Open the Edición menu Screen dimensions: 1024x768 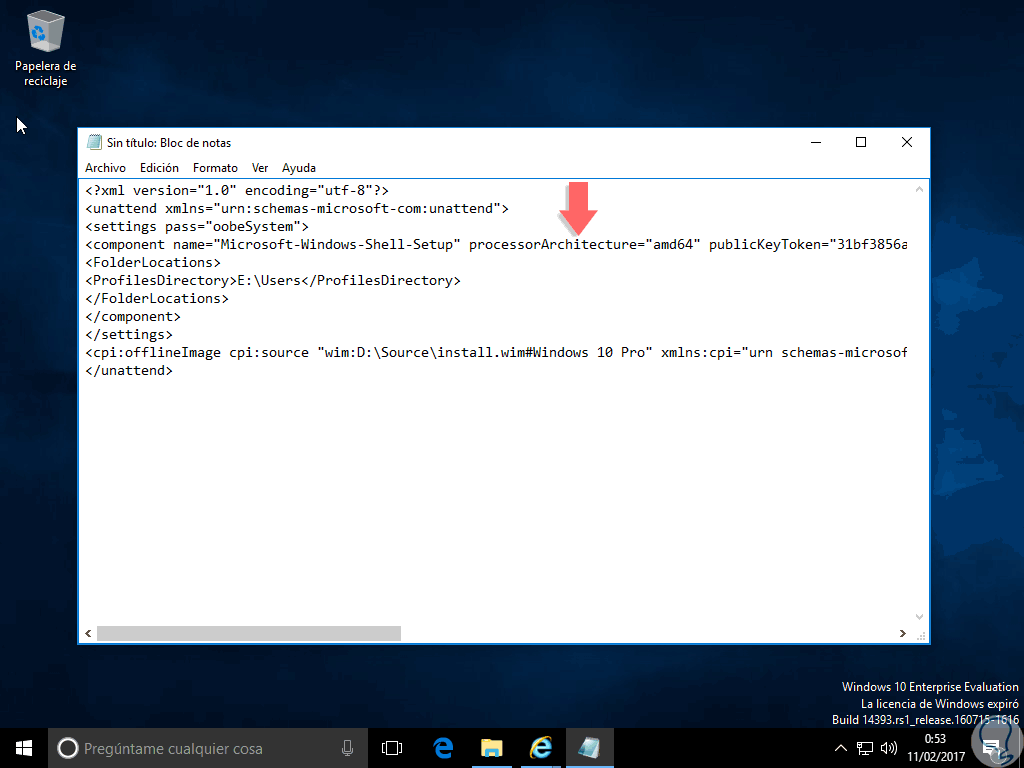coord(159,168)
